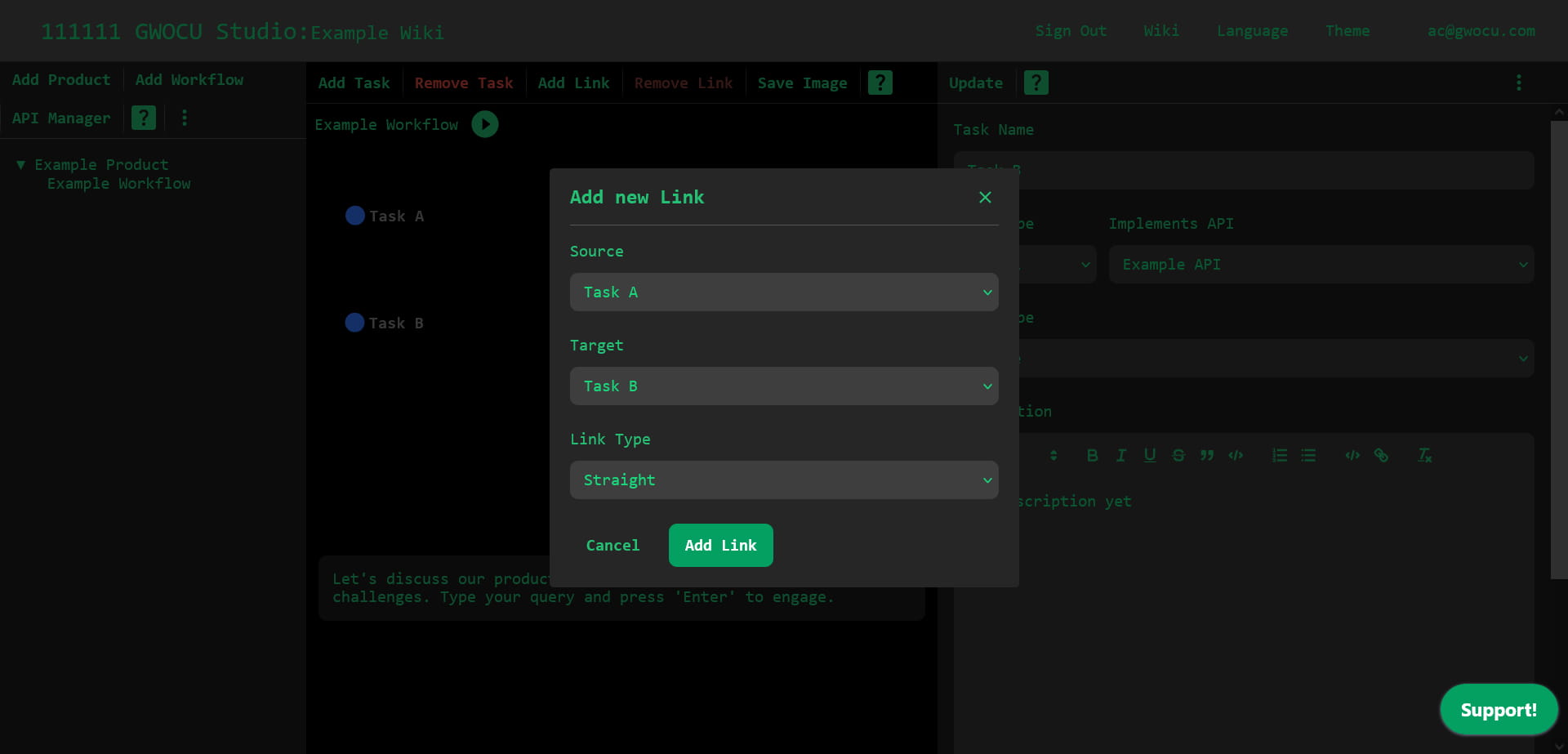
Task: Collapse the Example Product tree node
Action: point(20,165)
